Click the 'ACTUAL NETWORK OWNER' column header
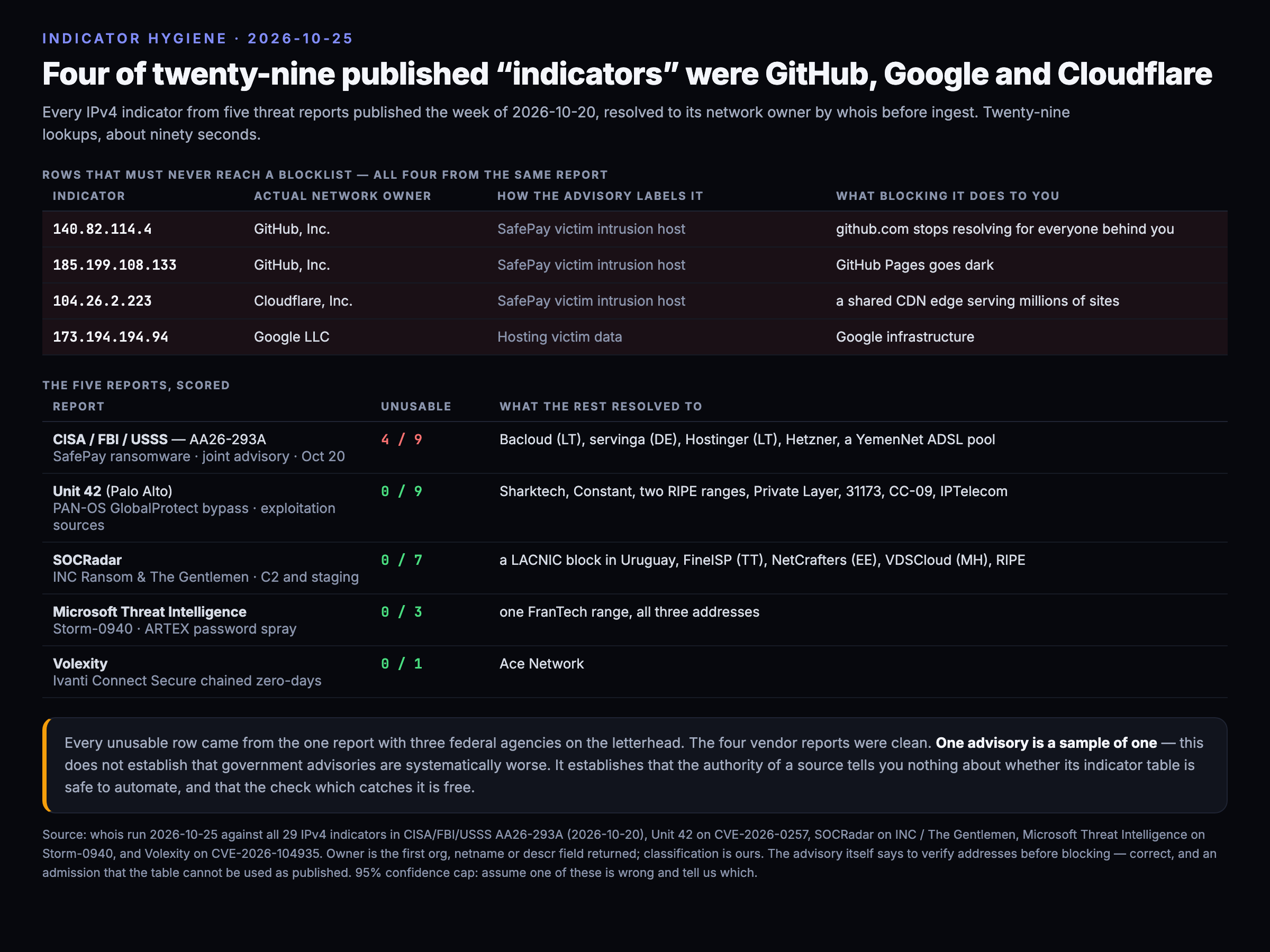The image size is (1270, 952). click(343, 196)
